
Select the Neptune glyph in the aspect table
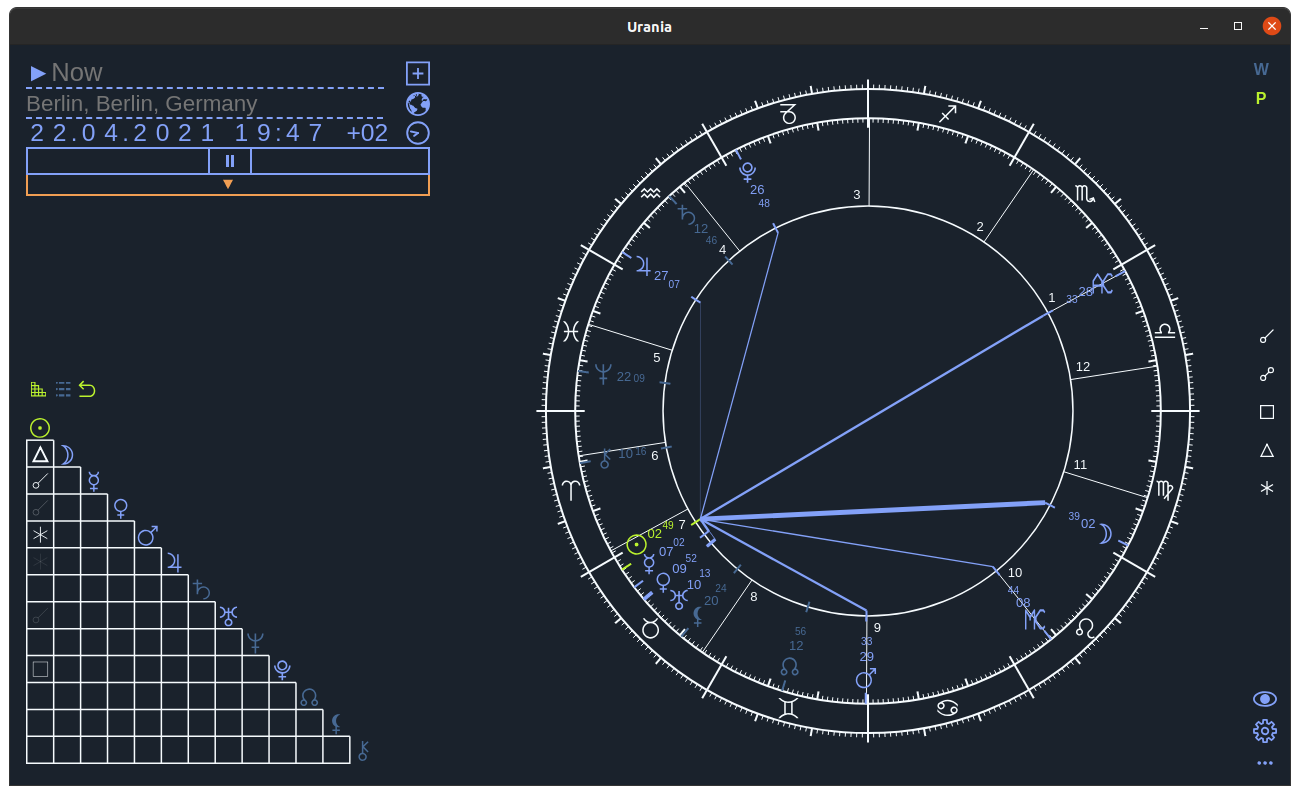click(256, 642)
